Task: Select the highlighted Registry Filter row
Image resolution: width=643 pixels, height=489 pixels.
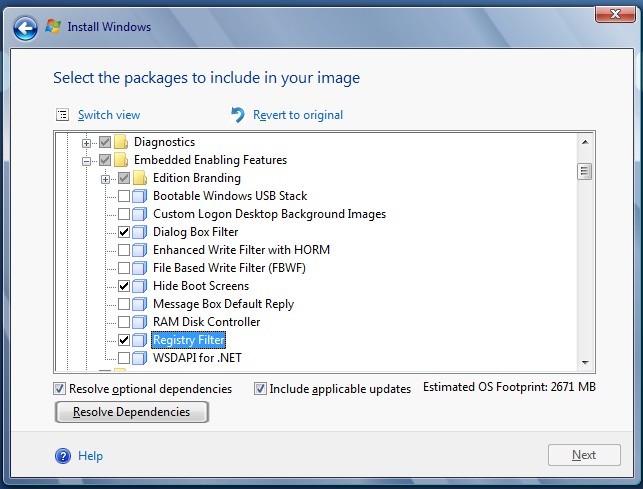Action: pos(189,340)
